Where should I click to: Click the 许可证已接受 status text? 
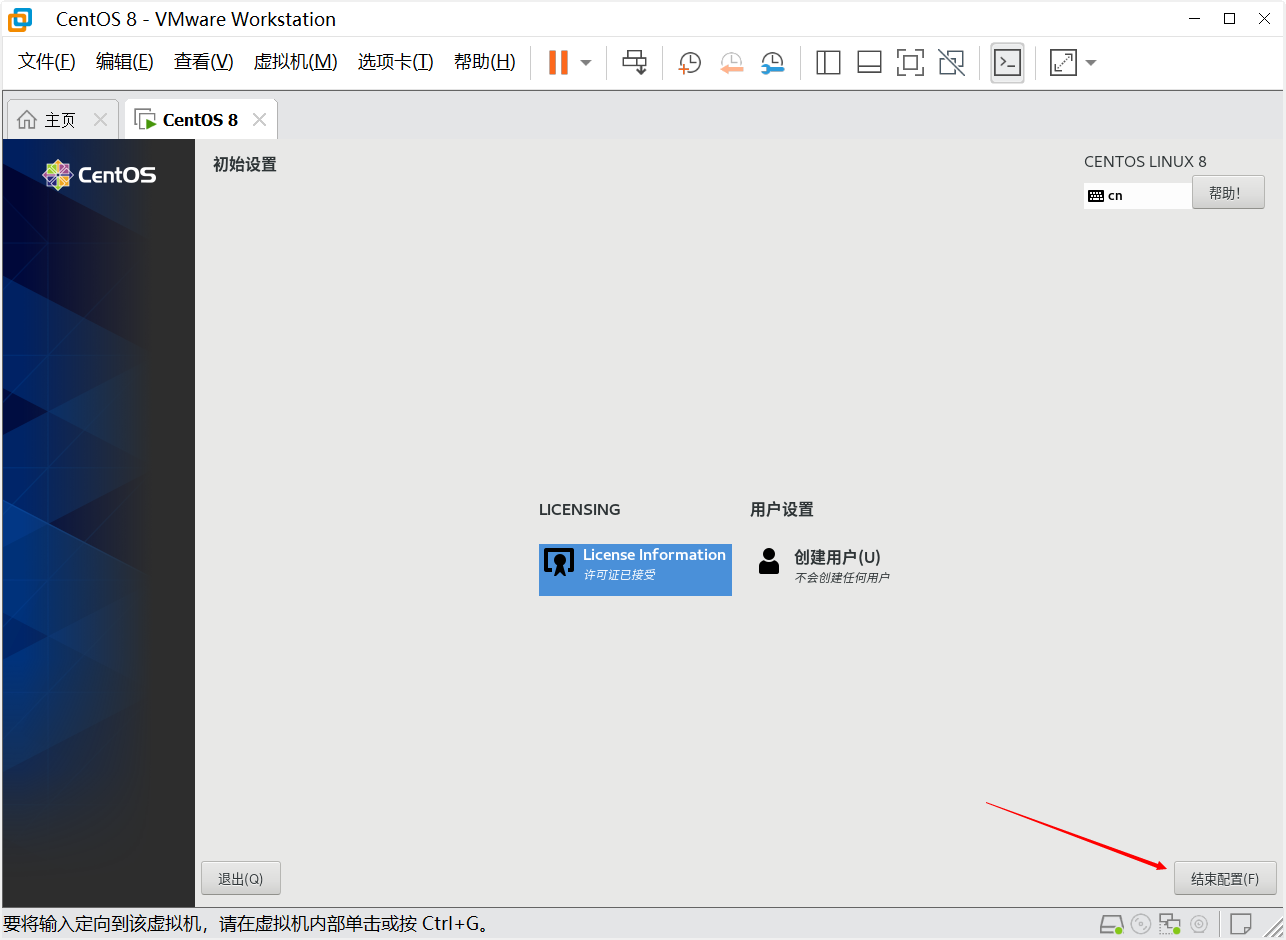pos(620,575)
